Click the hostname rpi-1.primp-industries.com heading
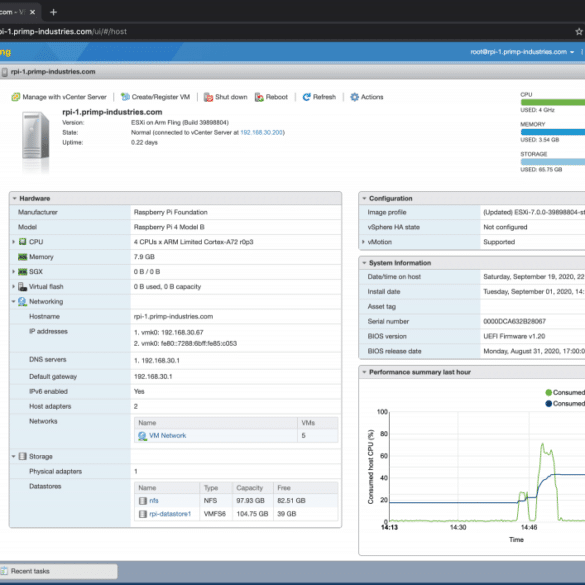 click(112, 112)
